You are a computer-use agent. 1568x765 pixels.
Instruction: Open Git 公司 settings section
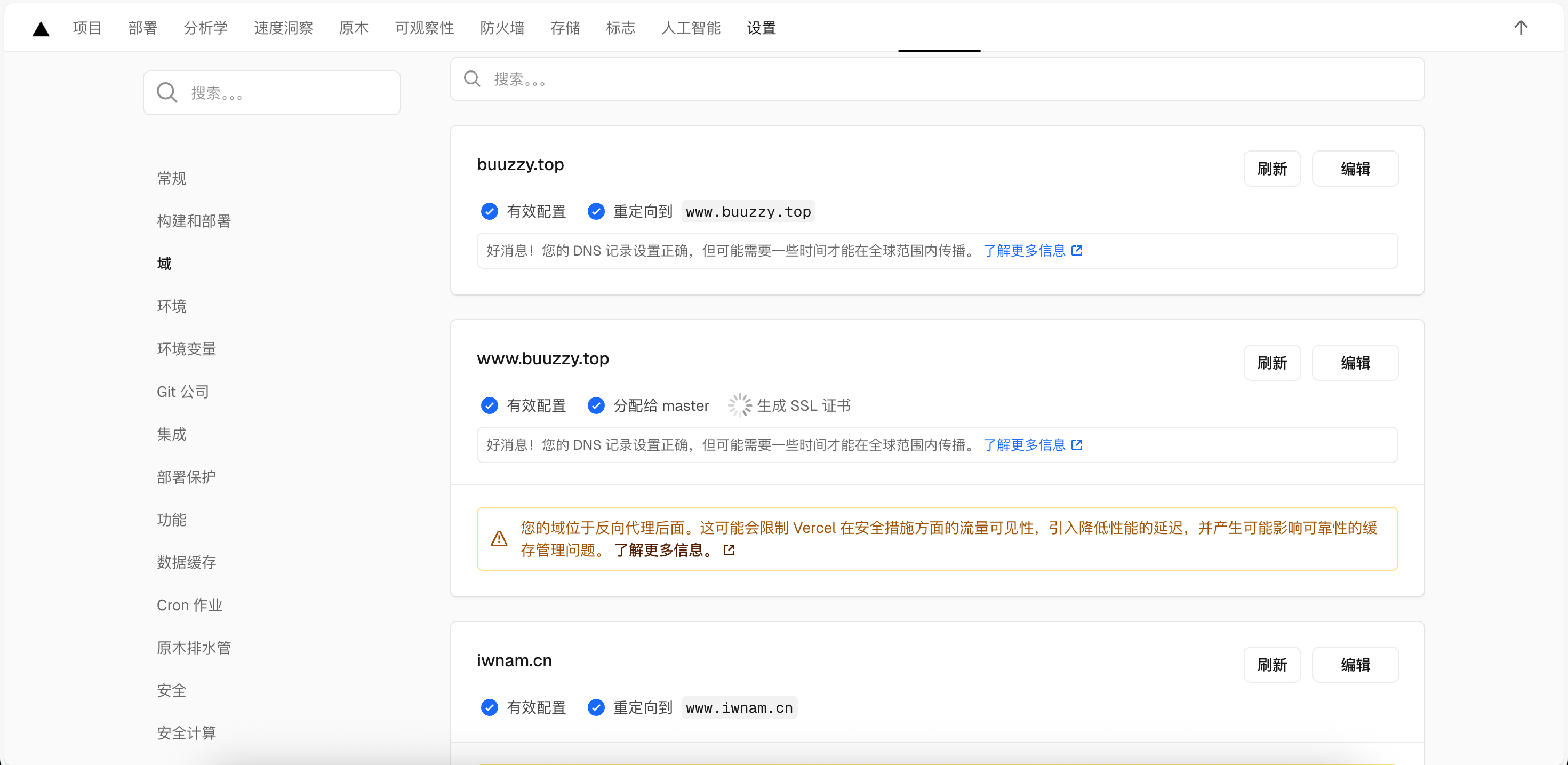[x=183, y=392]
